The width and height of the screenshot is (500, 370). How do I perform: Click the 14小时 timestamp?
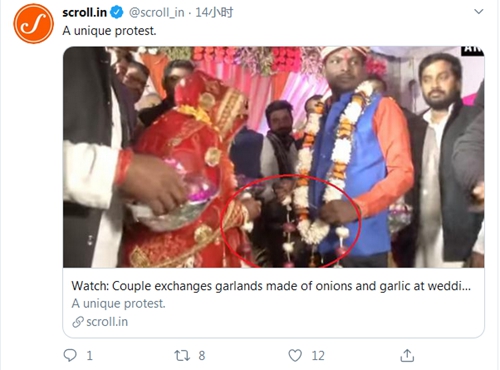[x=214, y=13]
